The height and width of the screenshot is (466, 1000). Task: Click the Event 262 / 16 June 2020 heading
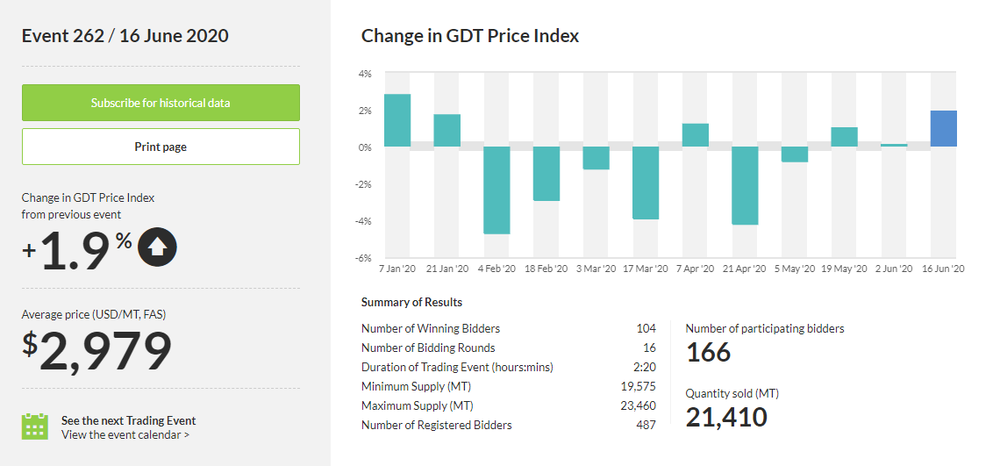point(126,37)
